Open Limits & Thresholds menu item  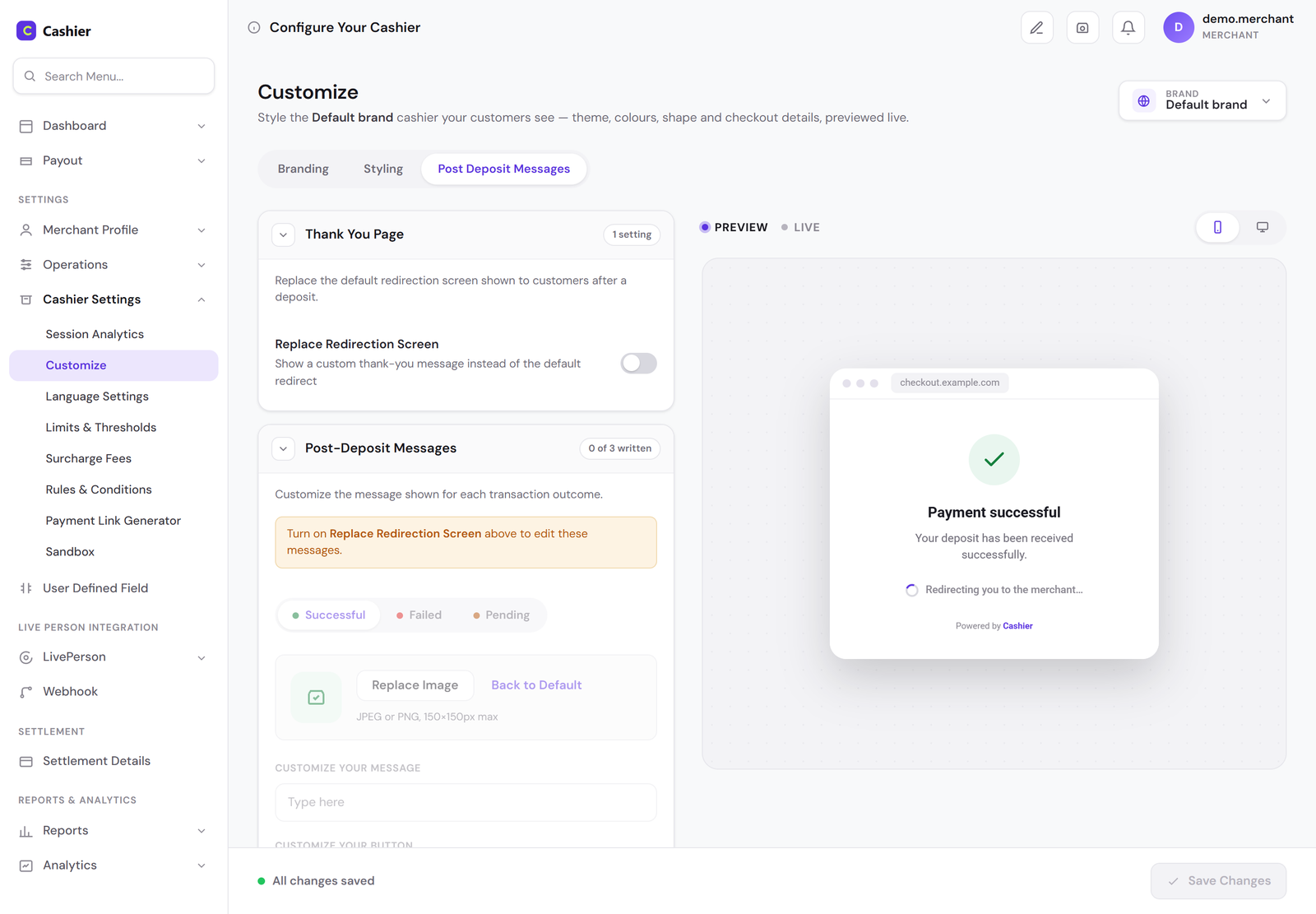[x=114, y=428]
